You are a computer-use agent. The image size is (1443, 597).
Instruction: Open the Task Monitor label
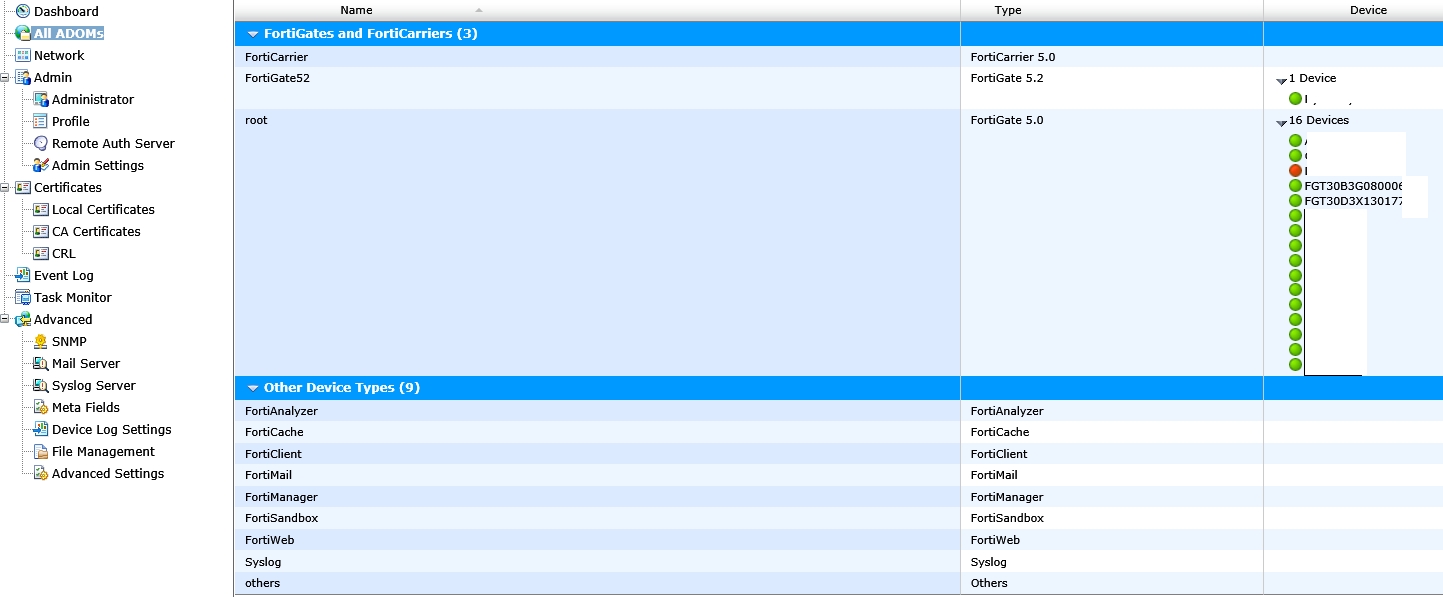73,297
